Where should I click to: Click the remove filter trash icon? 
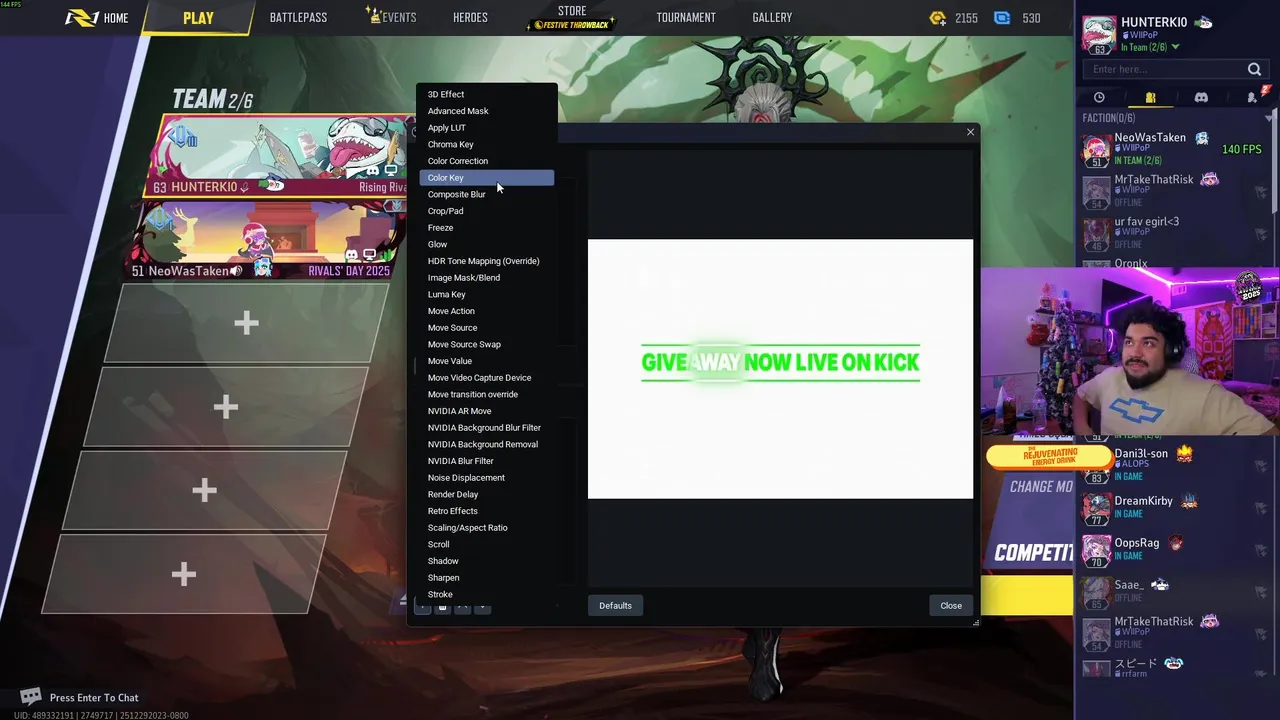point(443,607)
